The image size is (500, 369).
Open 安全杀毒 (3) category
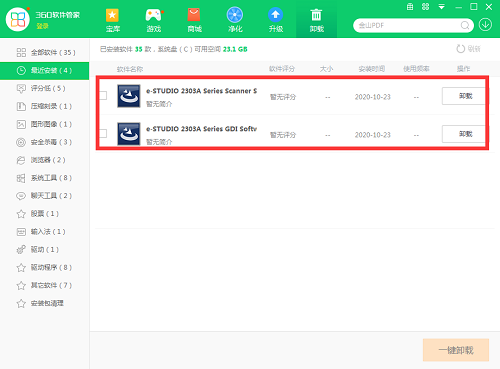tap(45, 142)
